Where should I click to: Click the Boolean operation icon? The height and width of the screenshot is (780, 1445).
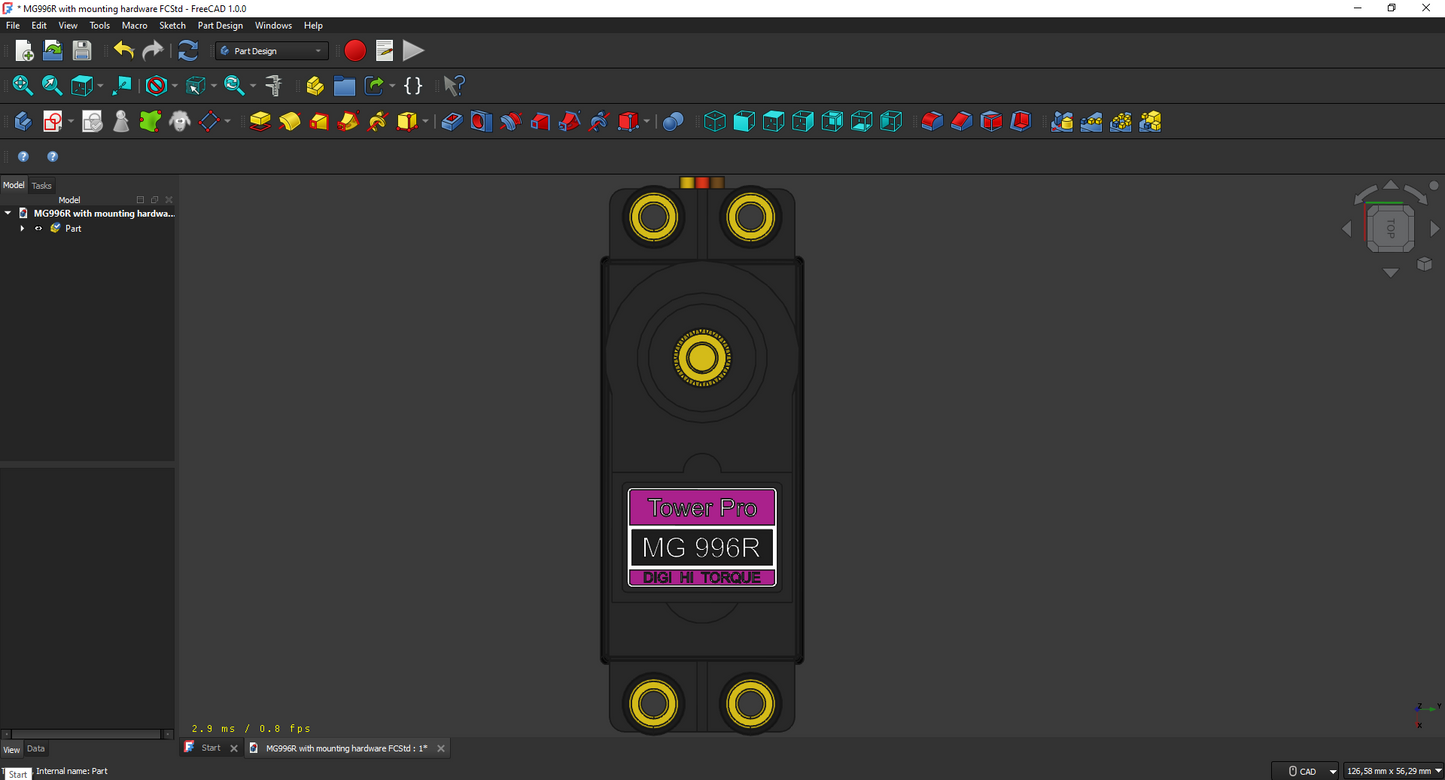[x=673, y=121]
